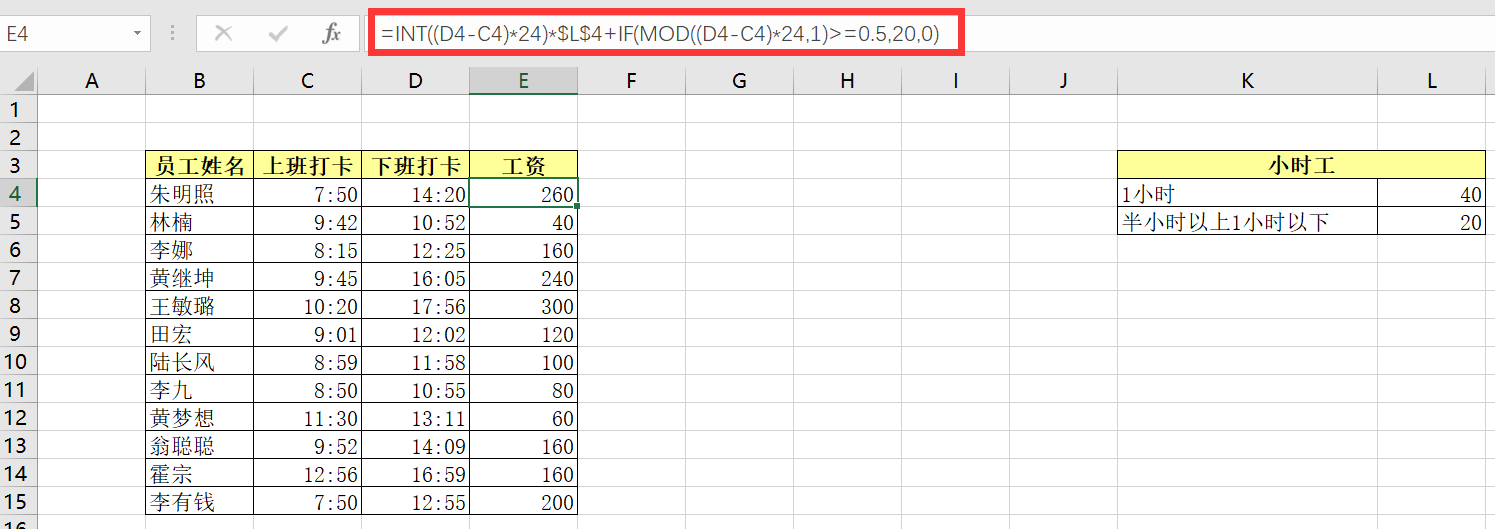Image resolution: width=1495 pixels, height=529 pixels.
Task: Click the hourly rate 40 in column L
Action: 1432,193
